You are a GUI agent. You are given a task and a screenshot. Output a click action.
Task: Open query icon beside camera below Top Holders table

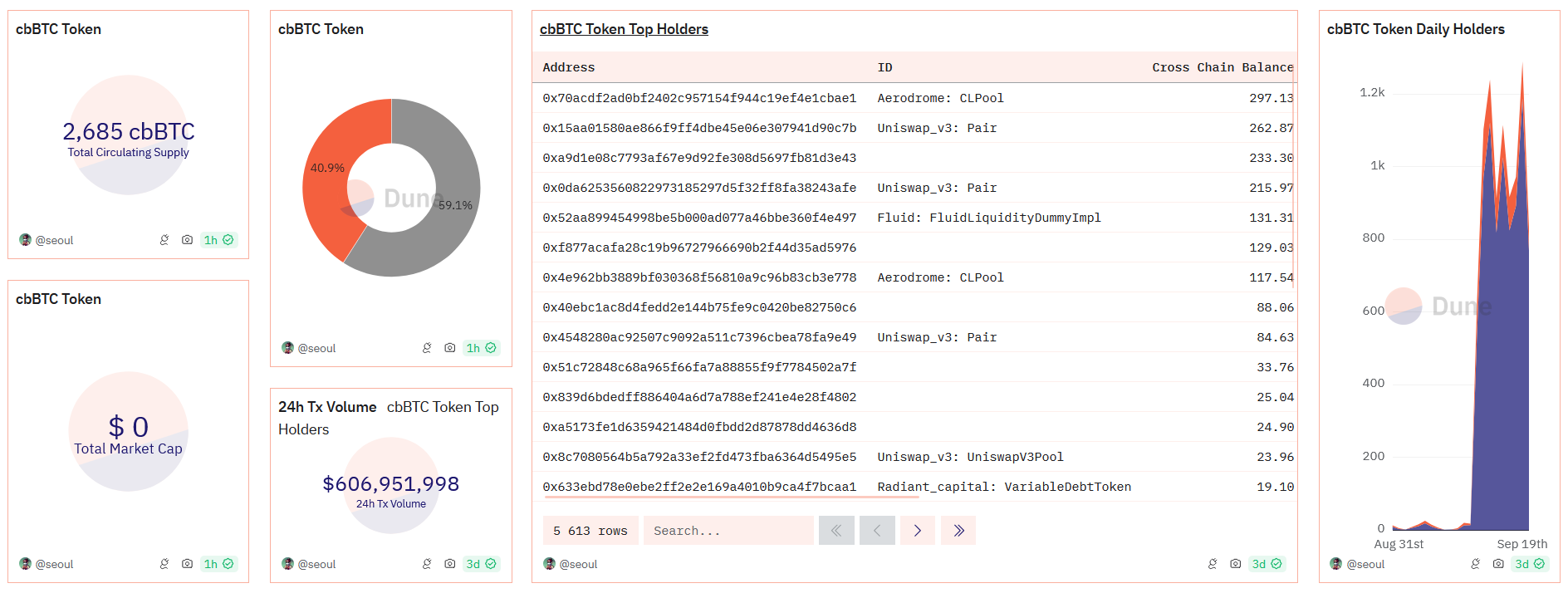[x=1213, y=564]
